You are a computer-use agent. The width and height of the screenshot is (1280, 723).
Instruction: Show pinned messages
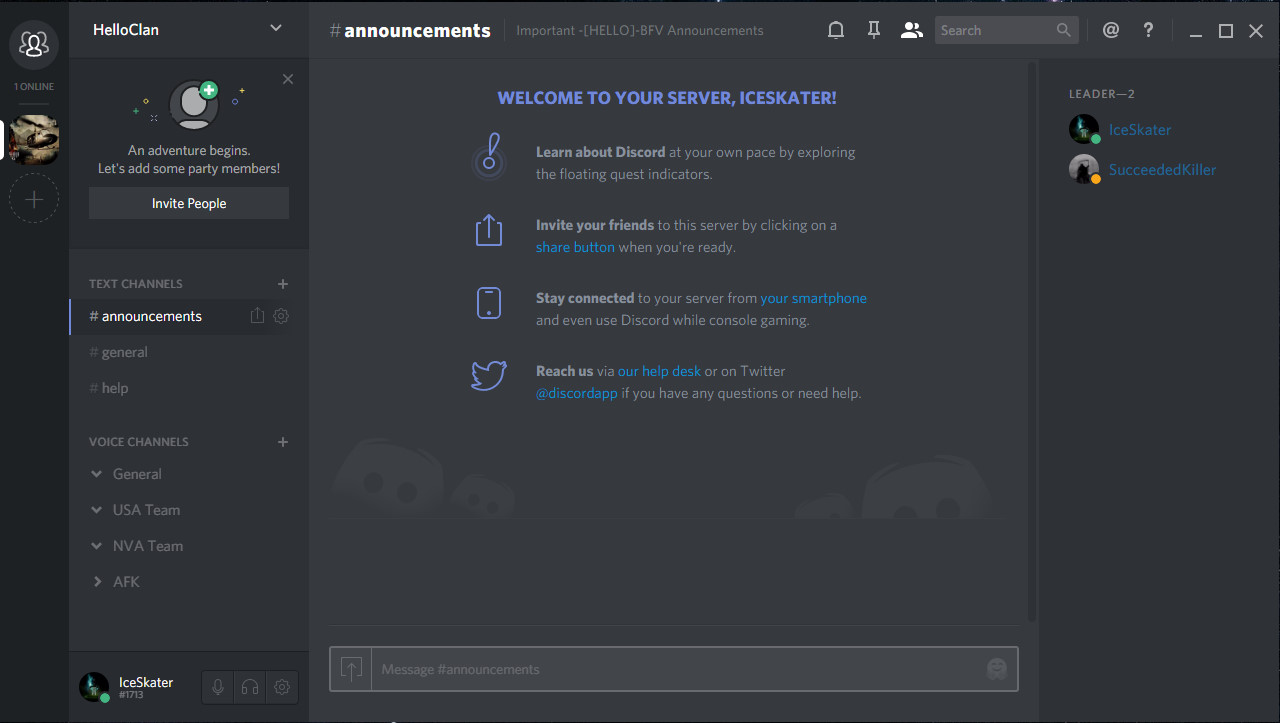(x=873, y=30)
